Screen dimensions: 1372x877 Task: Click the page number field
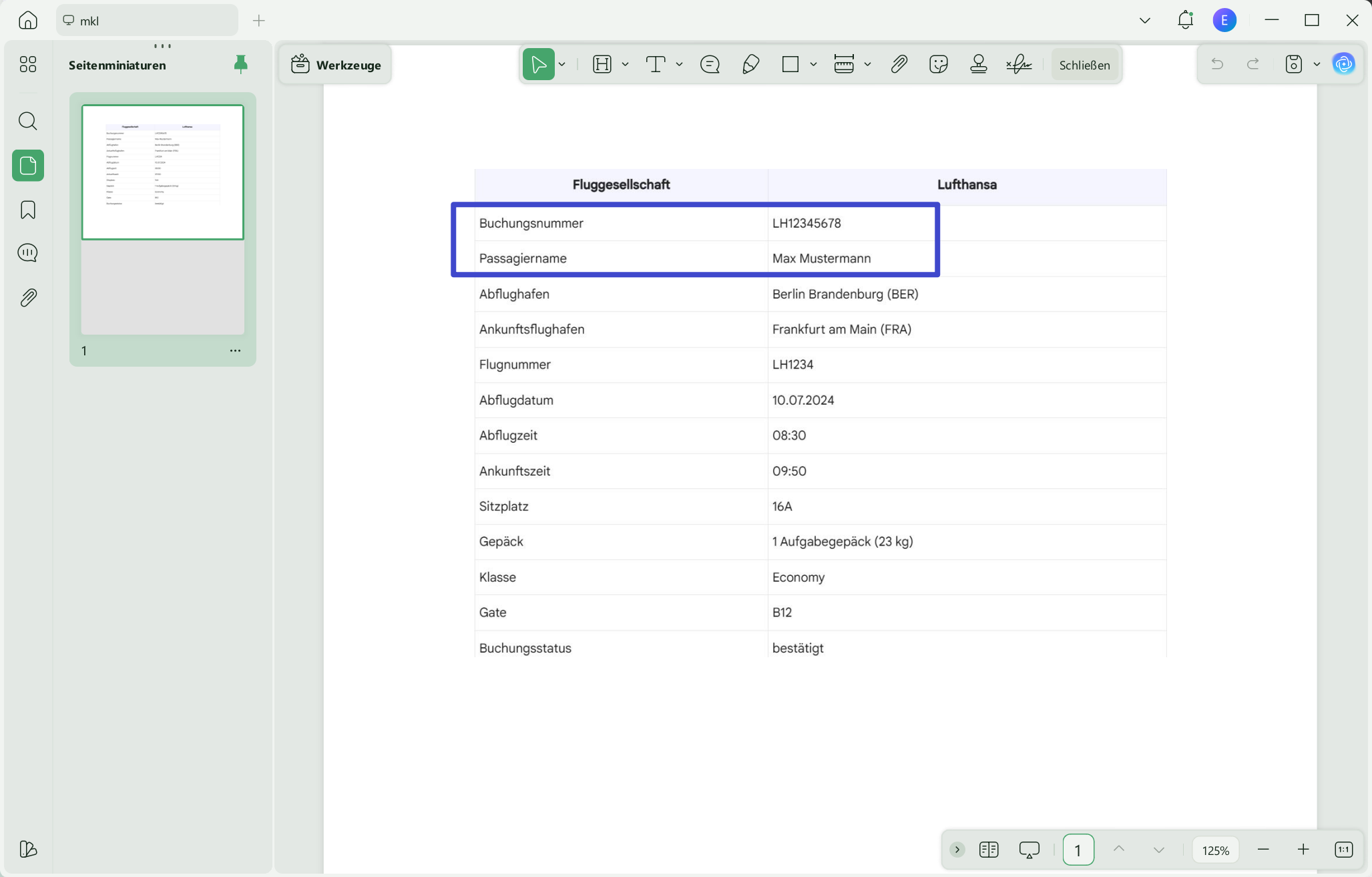(x=1078, y=850)
